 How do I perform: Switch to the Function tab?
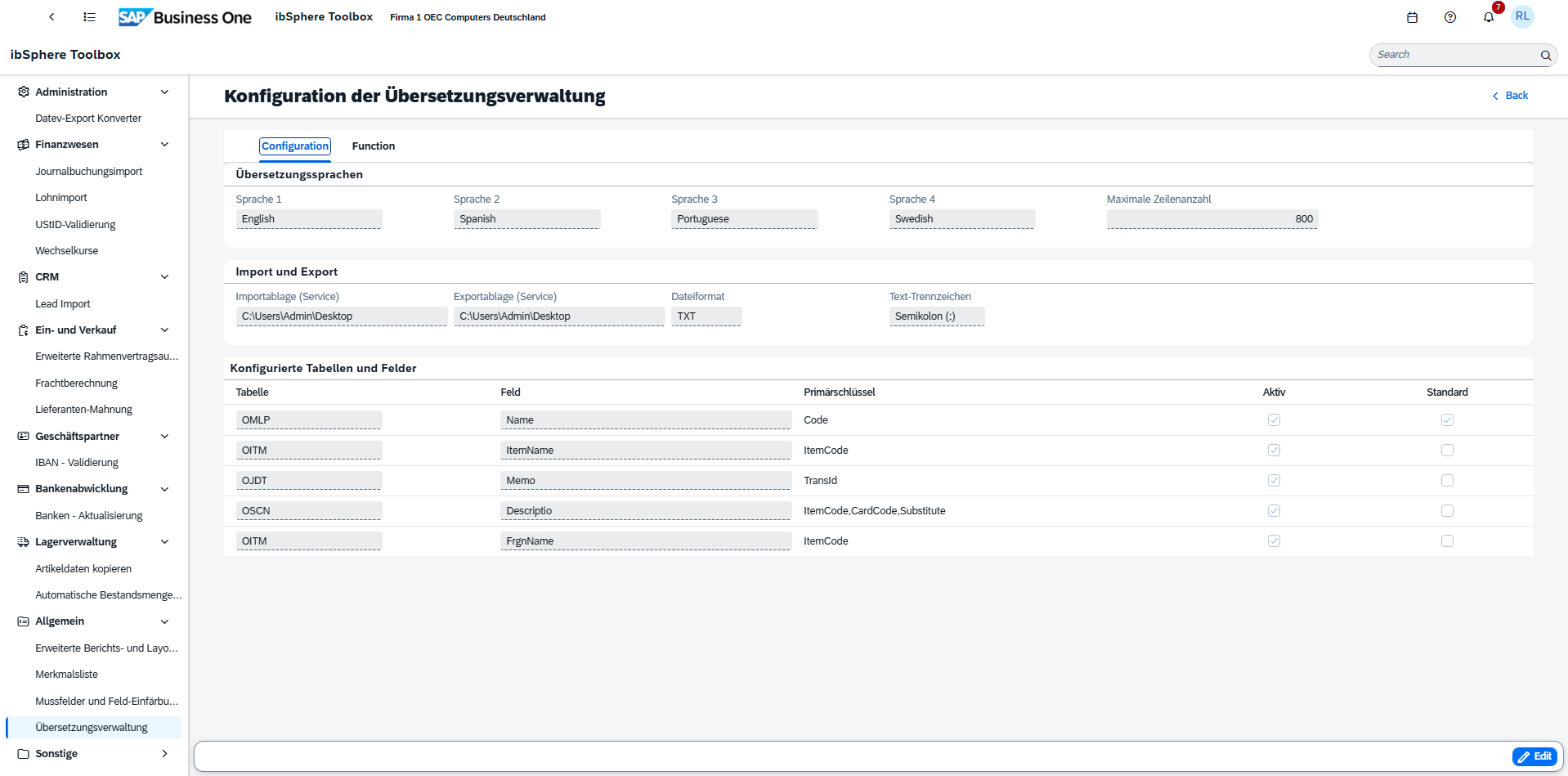[x=374, y=146]
